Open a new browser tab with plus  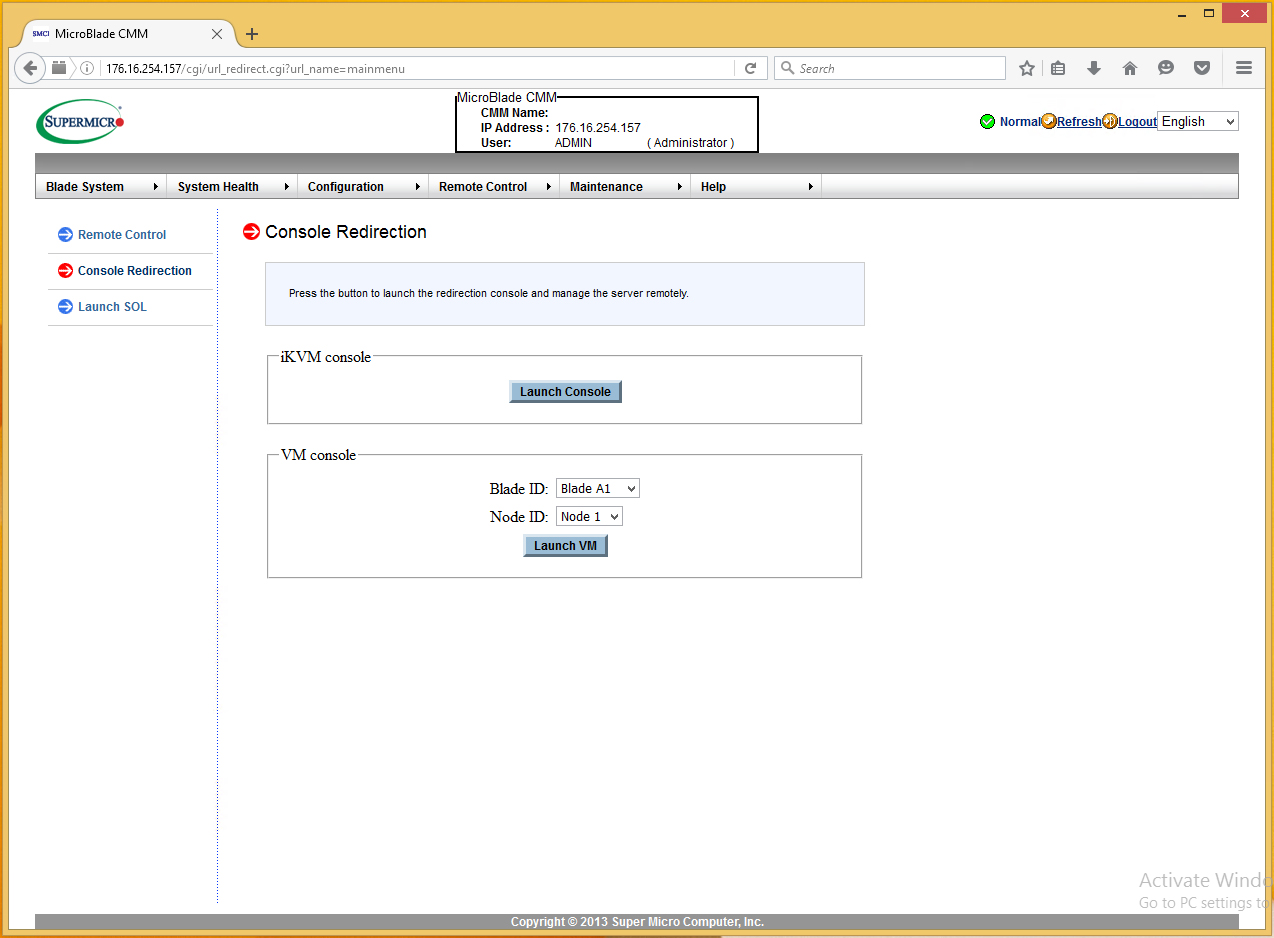252,34
